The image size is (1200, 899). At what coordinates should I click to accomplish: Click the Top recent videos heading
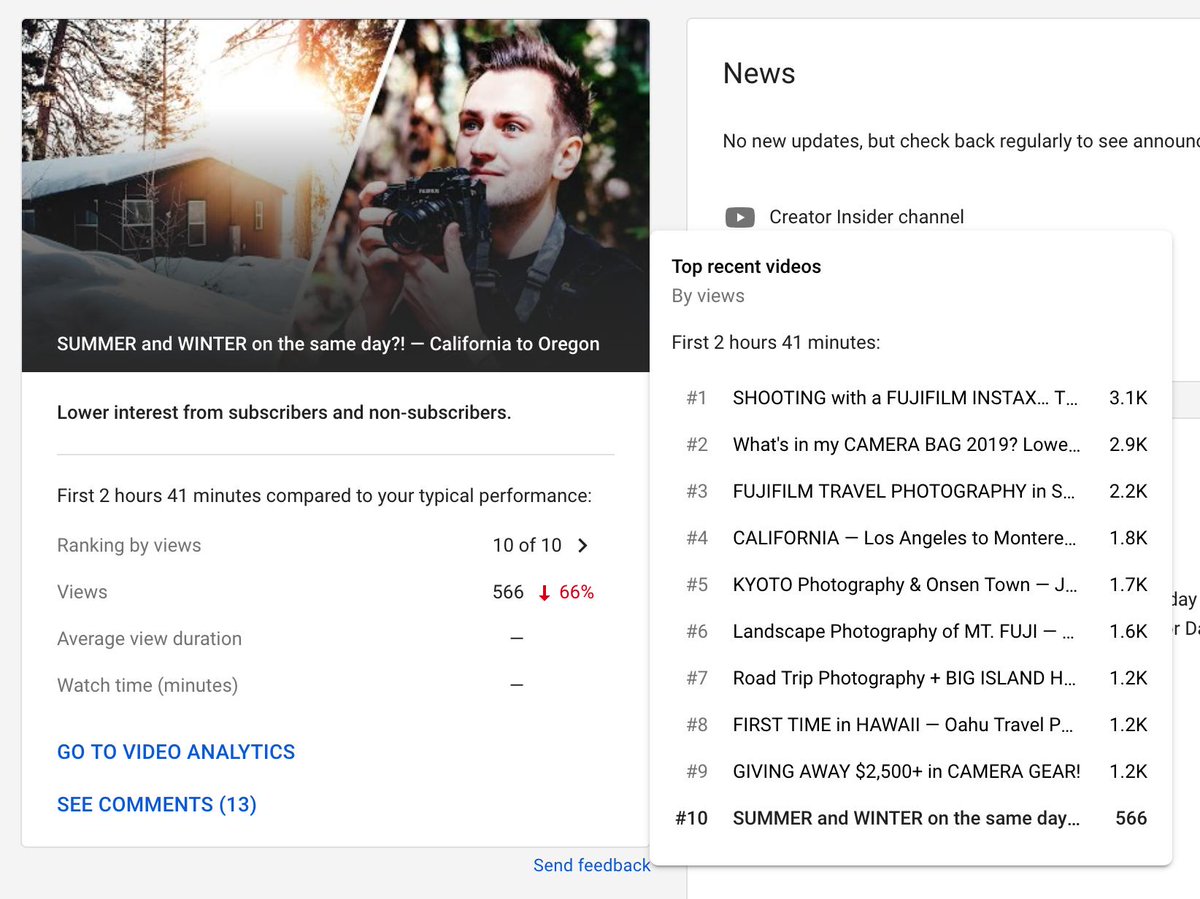click(x=746, y=267)
